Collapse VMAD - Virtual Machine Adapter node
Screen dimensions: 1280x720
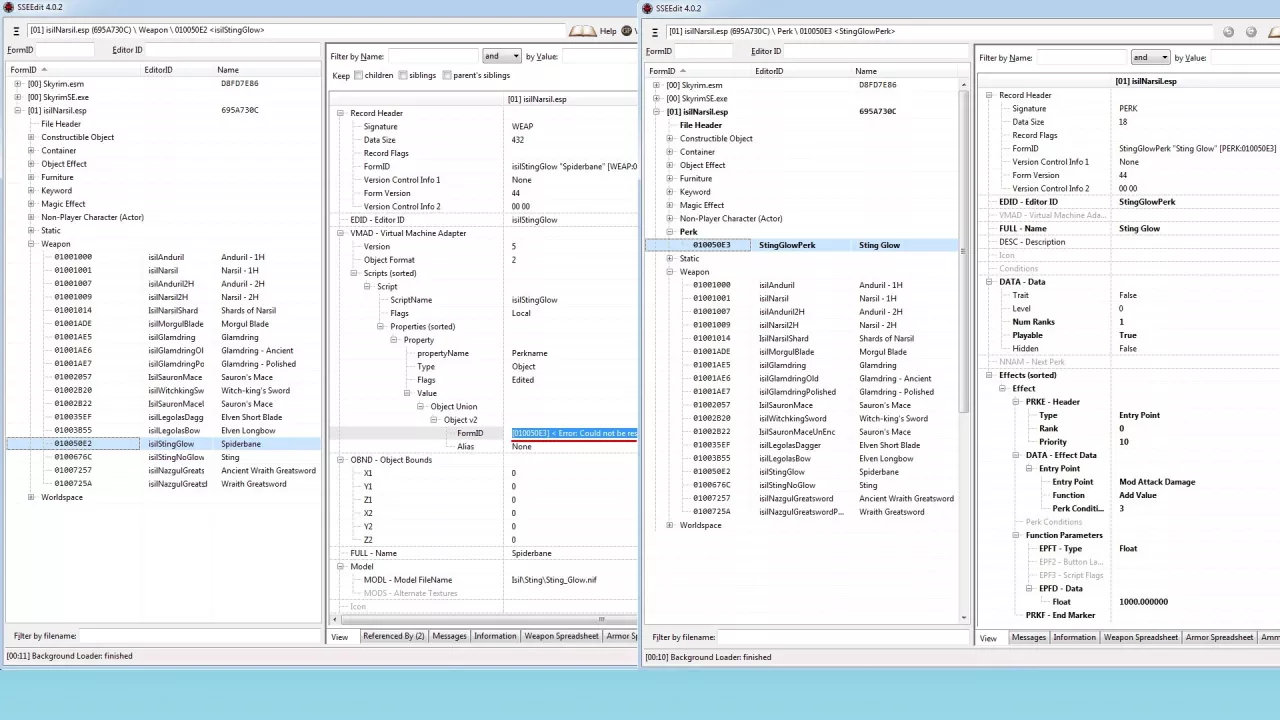pyautogui.click(x=340, y=233)
